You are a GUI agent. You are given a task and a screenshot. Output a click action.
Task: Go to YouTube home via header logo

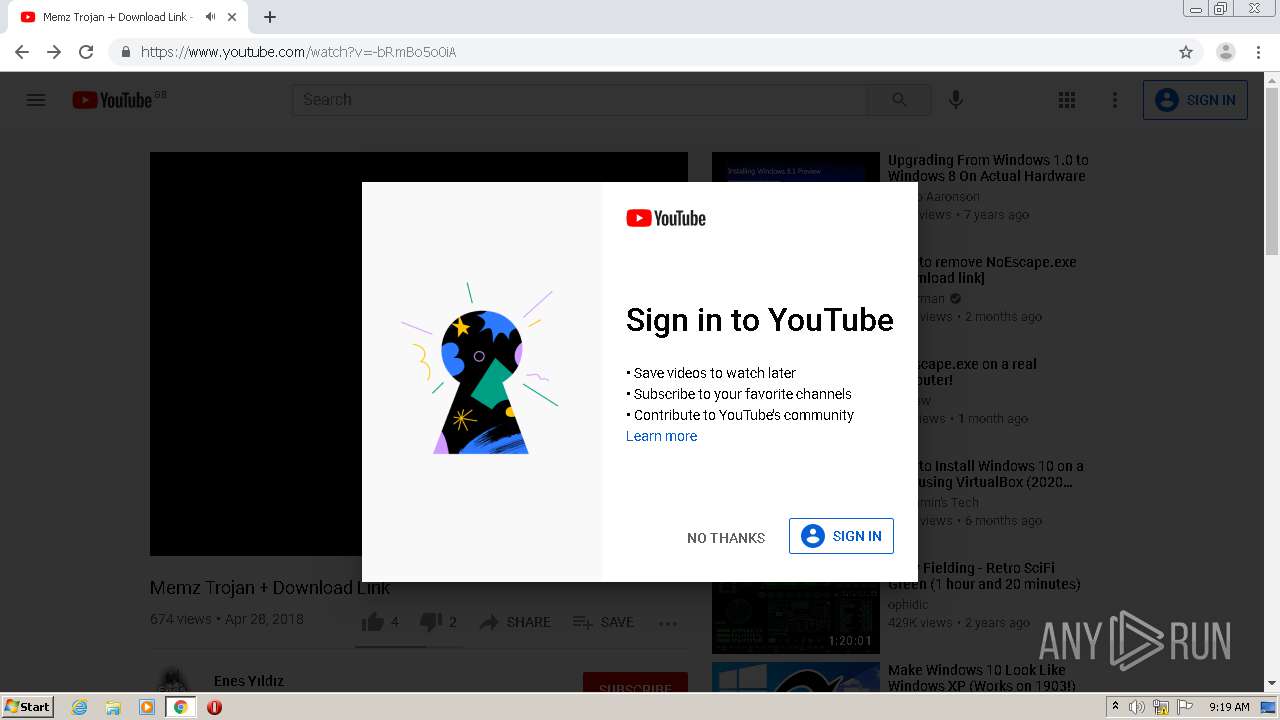tap(112, 100)
